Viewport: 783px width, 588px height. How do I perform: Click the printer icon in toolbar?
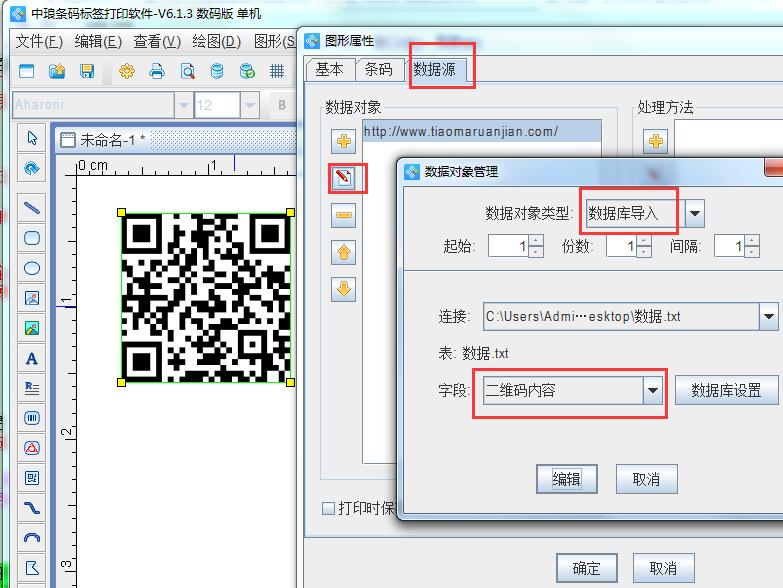pos(157,71)
